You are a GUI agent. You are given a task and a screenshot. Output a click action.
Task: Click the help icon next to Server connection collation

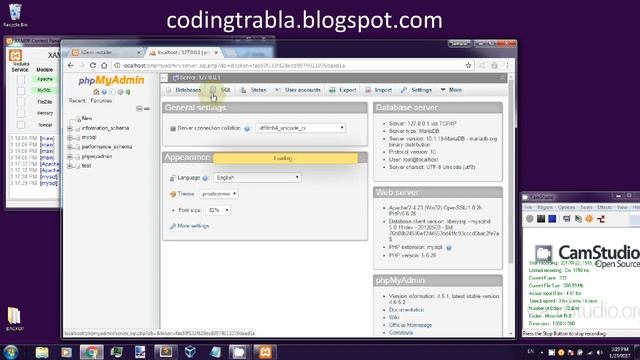pos(247,129)
